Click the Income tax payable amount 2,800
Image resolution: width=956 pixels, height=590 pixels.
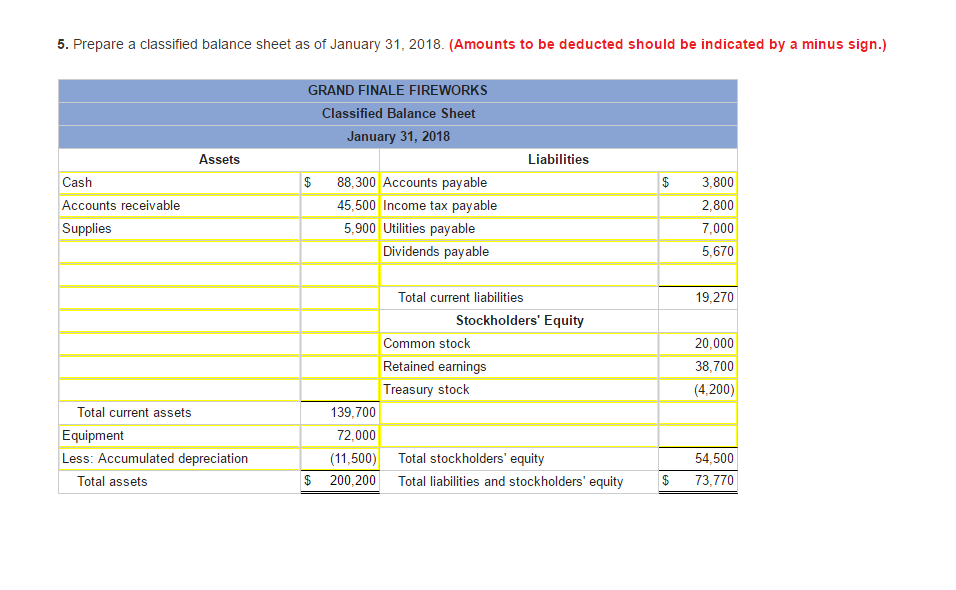pos(698,206)
